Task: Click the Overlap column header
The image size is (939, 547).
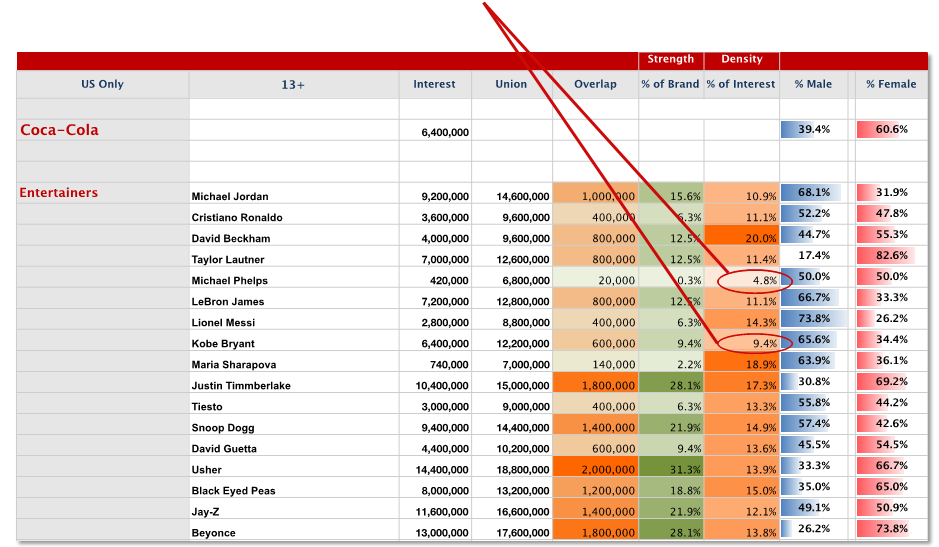Action: pyautogui.click(x=595, y=84)
